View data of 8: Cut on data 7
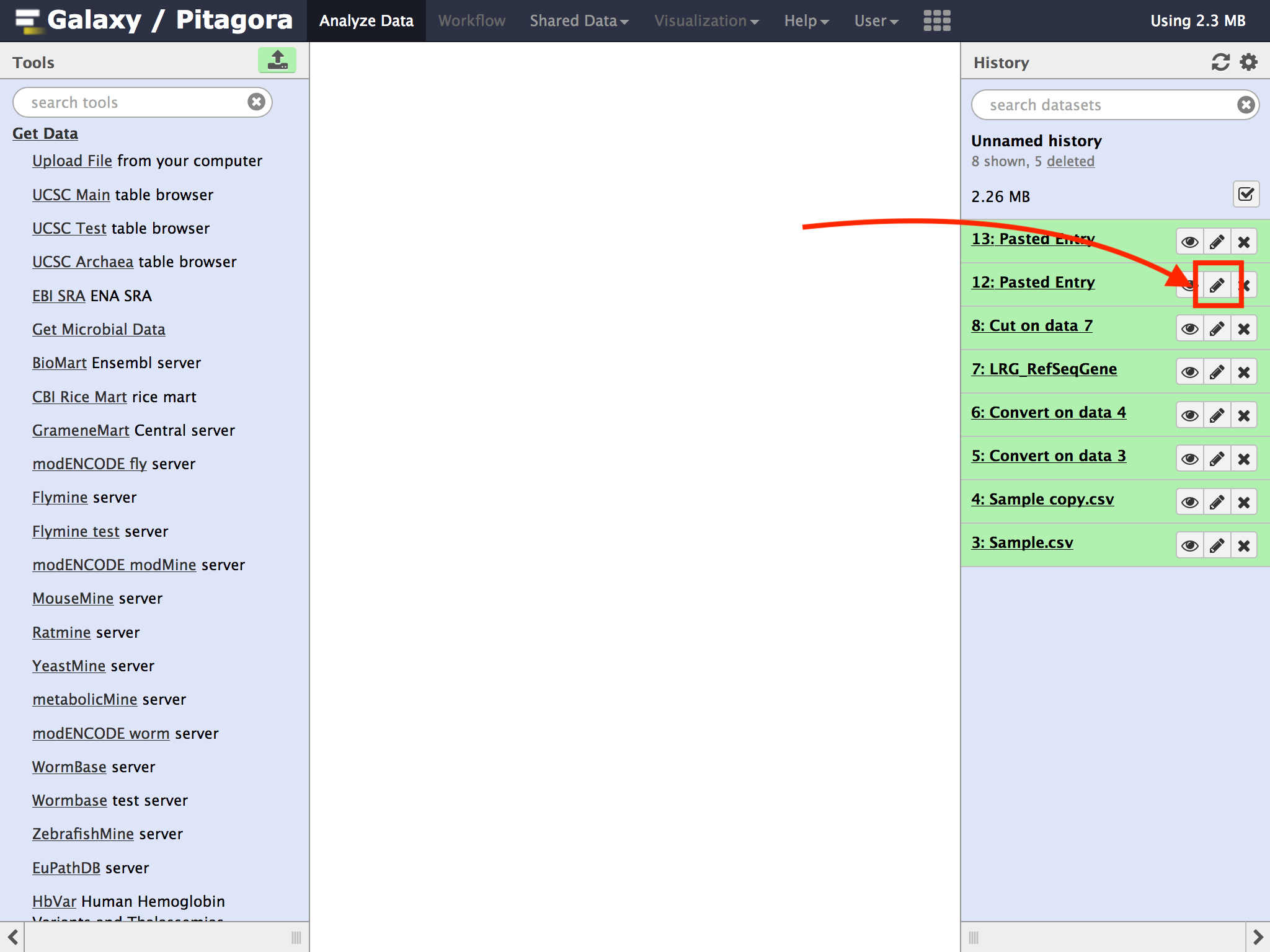Image resolution: width=1270 pixels, height=952 pixels. (1189, 328)
